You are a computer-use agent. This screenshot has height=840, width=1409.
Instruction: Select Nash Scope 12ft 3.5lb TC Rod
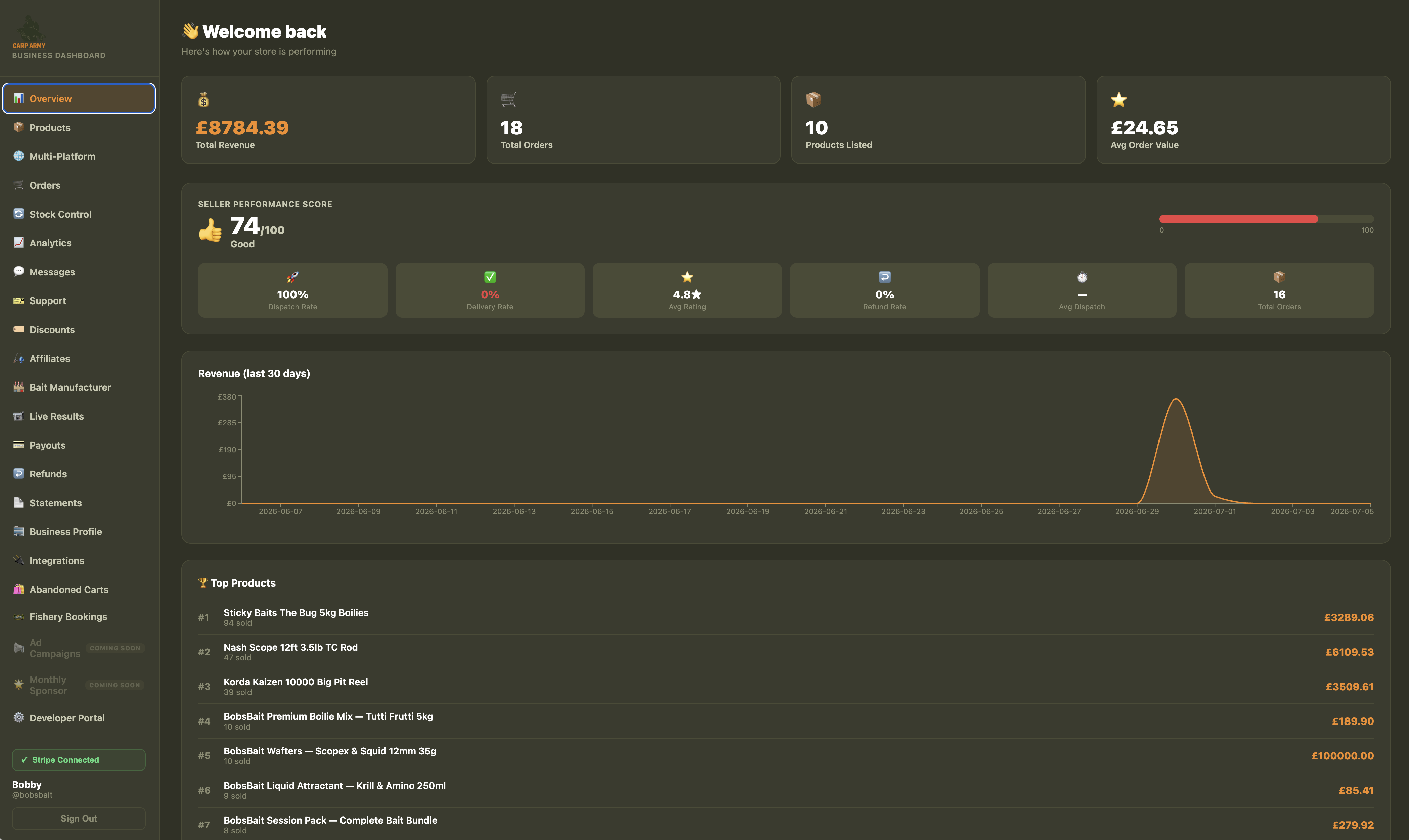coord(786,652)
